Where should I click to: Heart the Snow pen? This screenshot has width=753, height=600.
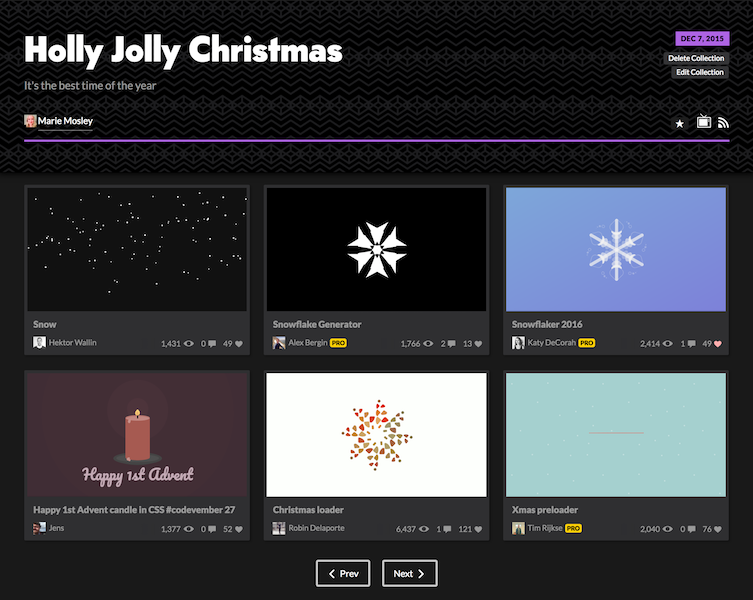pyautogui.click(x=239, y=343)
